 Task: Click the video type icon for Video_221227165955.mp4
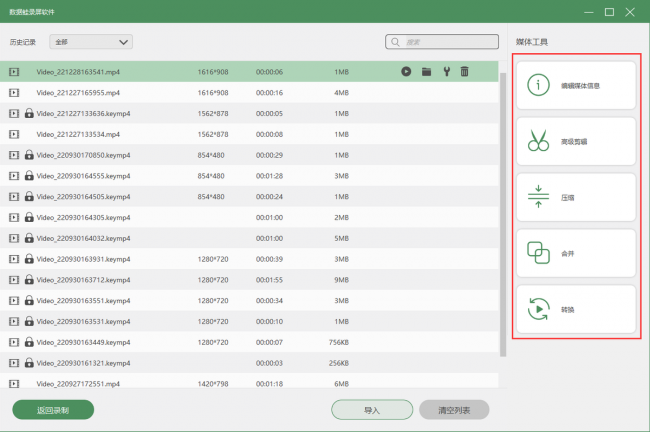coord(14,93)
